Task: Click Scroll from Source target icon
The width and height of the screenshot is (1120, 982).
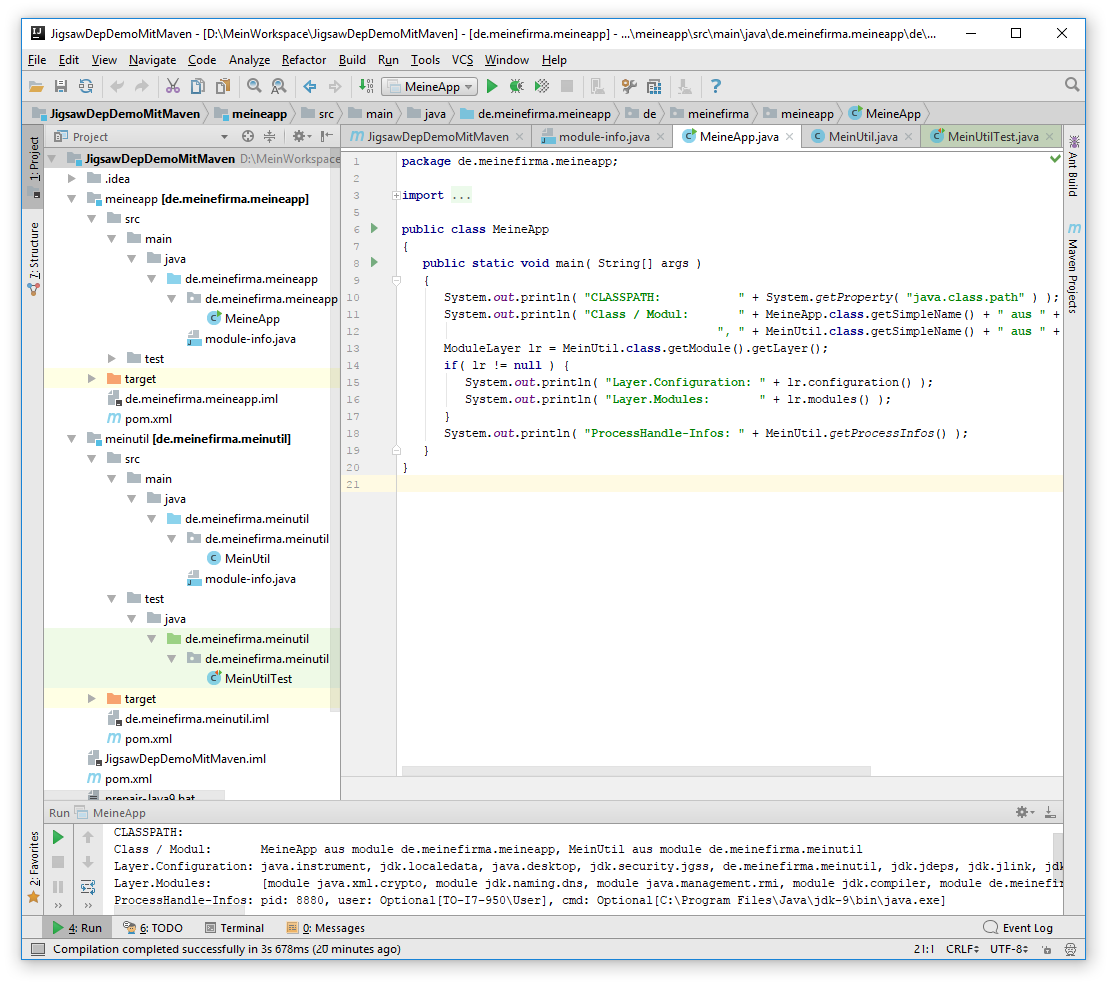Action: pyautogui.click(x=248, y=136)
